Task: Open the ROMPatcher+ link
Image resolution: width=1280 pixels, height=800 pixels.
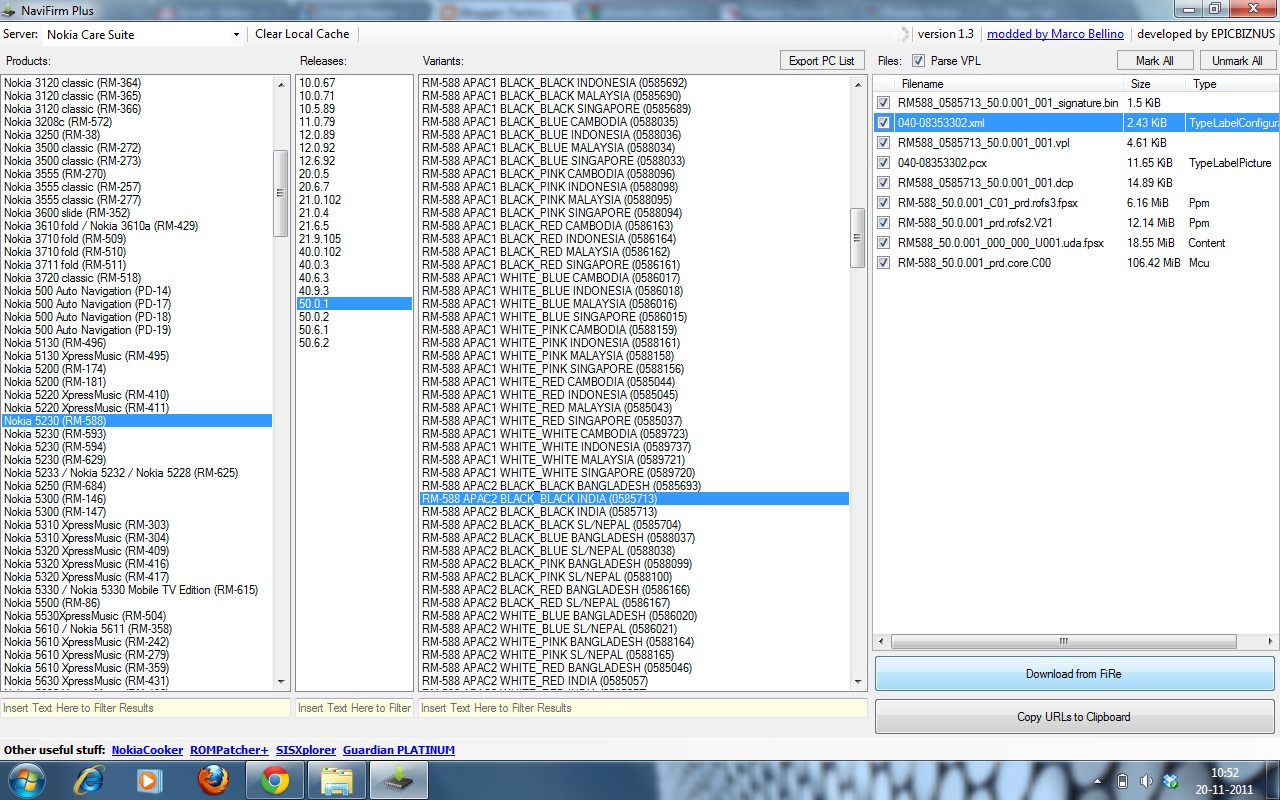Action: [229, 750]
